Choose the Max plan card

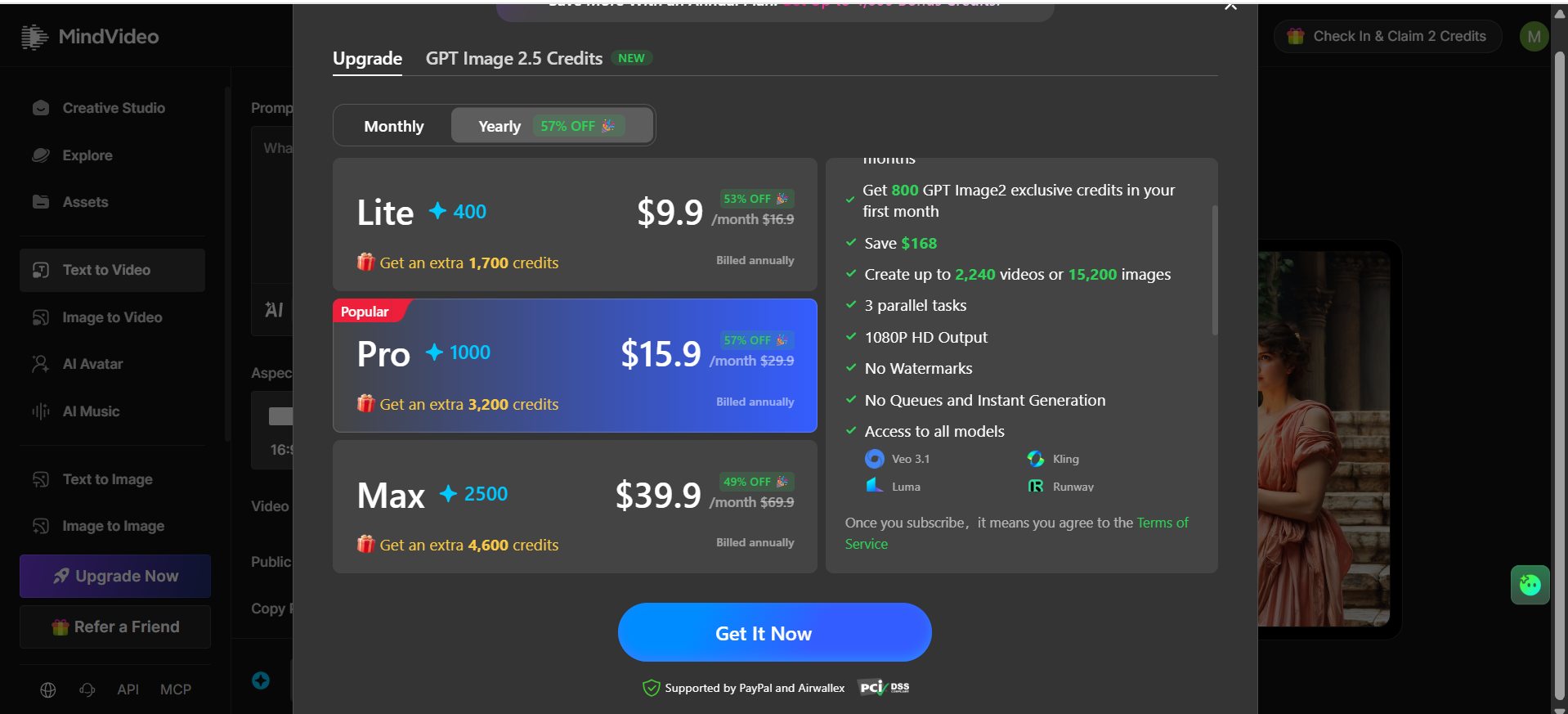[575, 507]
